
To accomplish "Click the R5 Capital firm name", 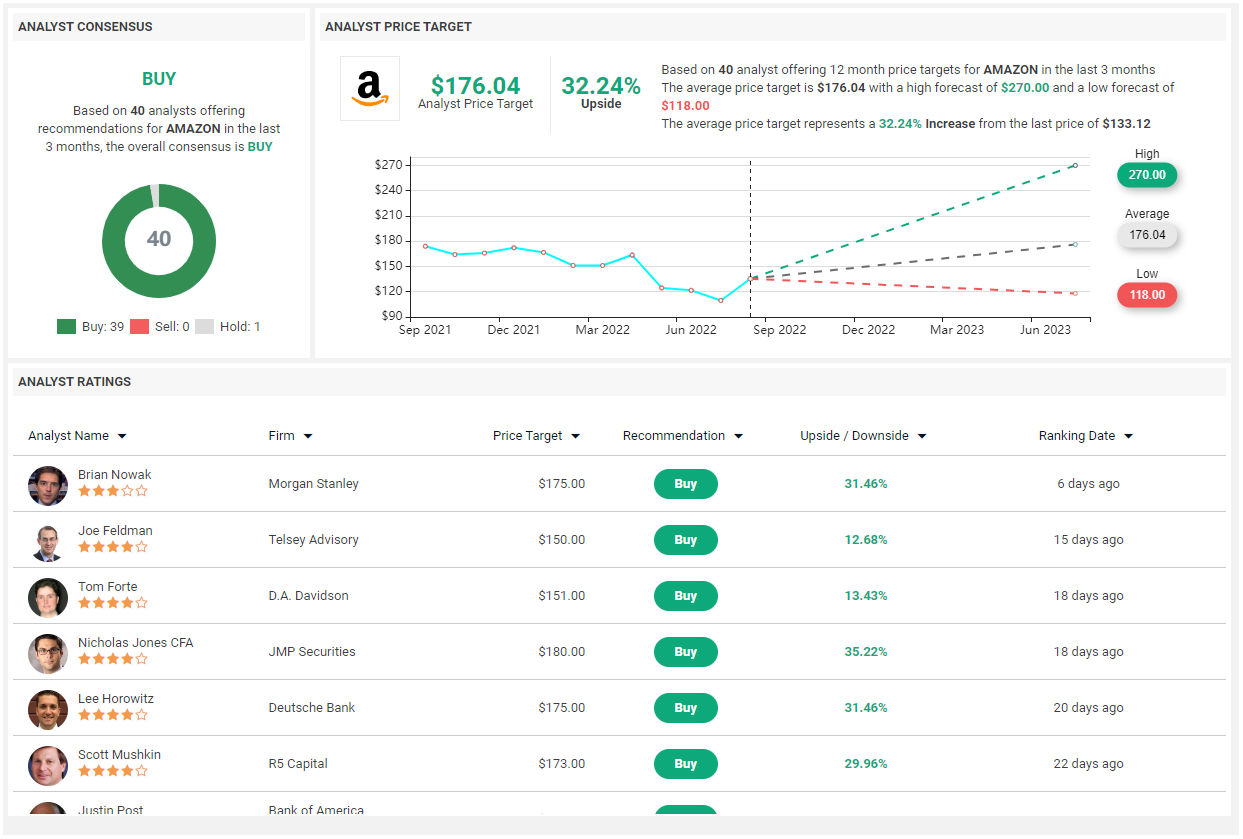I will pyautogui.click(x=298, y=764).
